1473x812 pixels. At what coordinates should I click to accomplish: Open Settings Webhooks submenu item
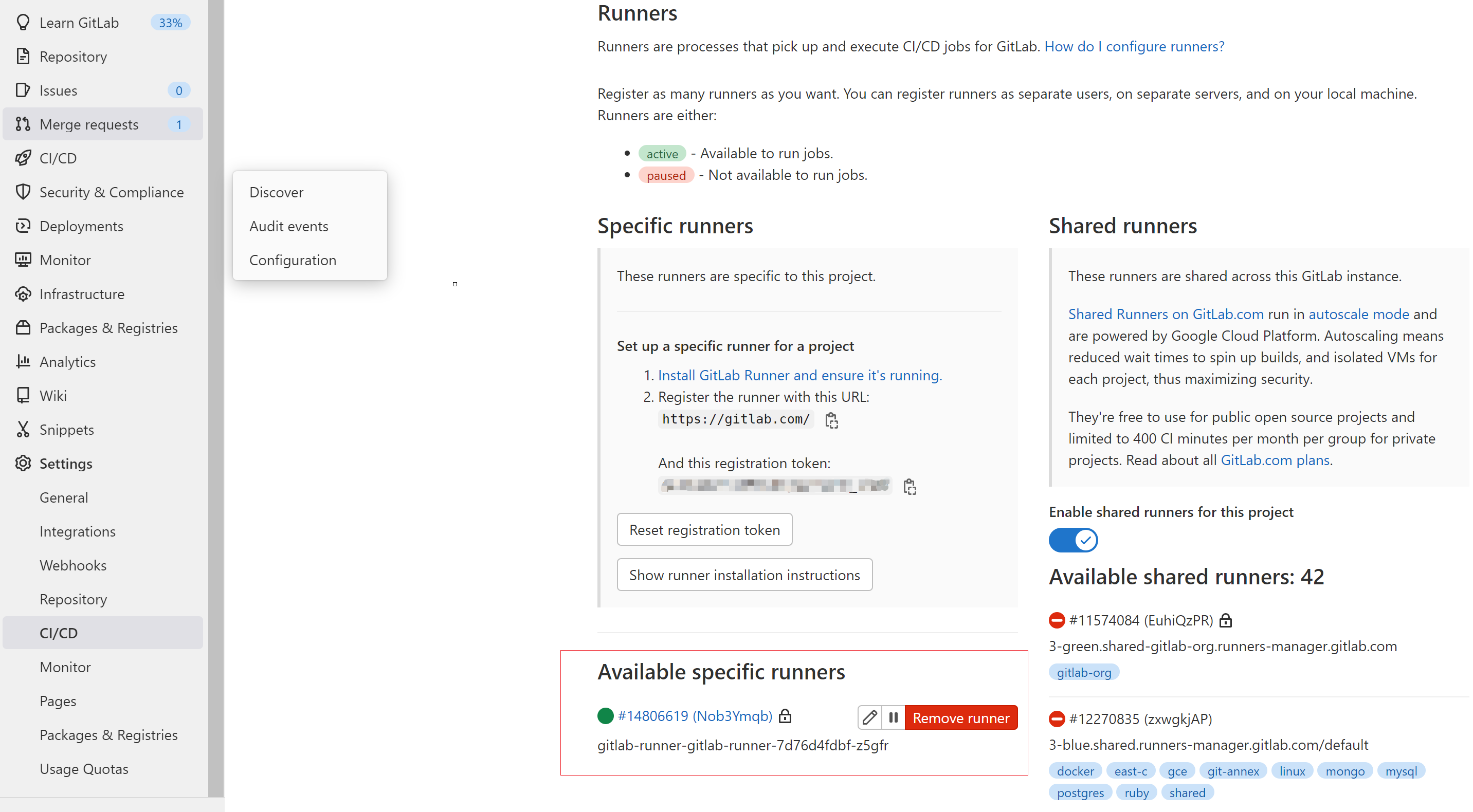tap(72, 565)
